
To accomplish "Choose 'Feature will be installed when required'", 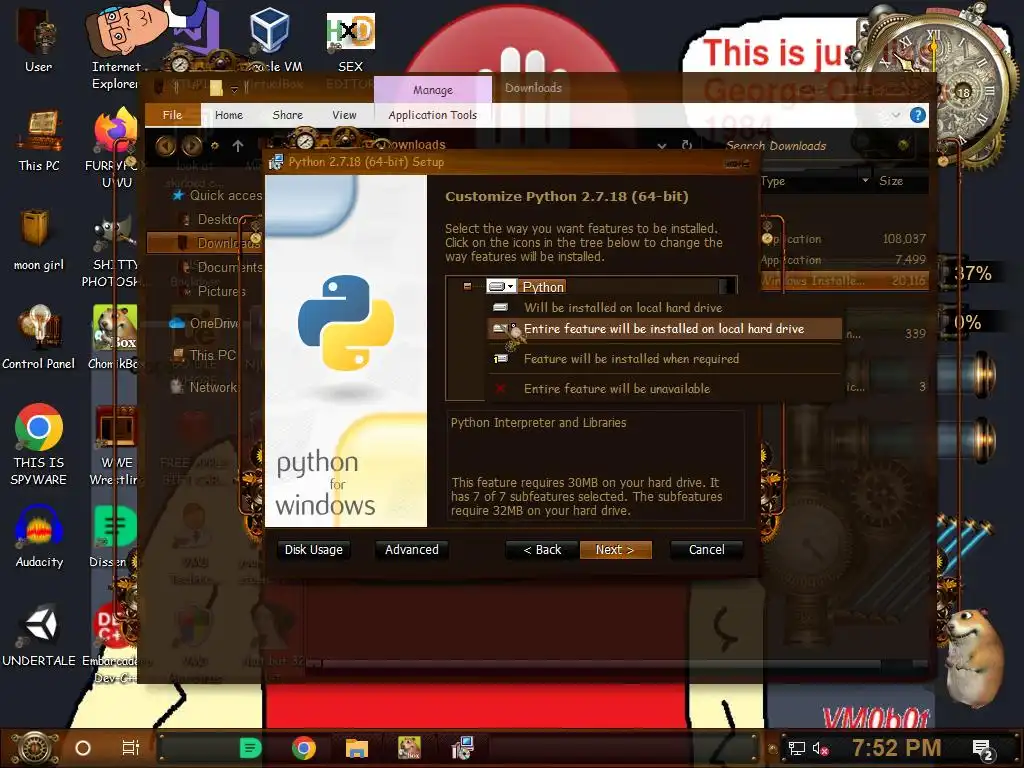I will pos(664,359).
